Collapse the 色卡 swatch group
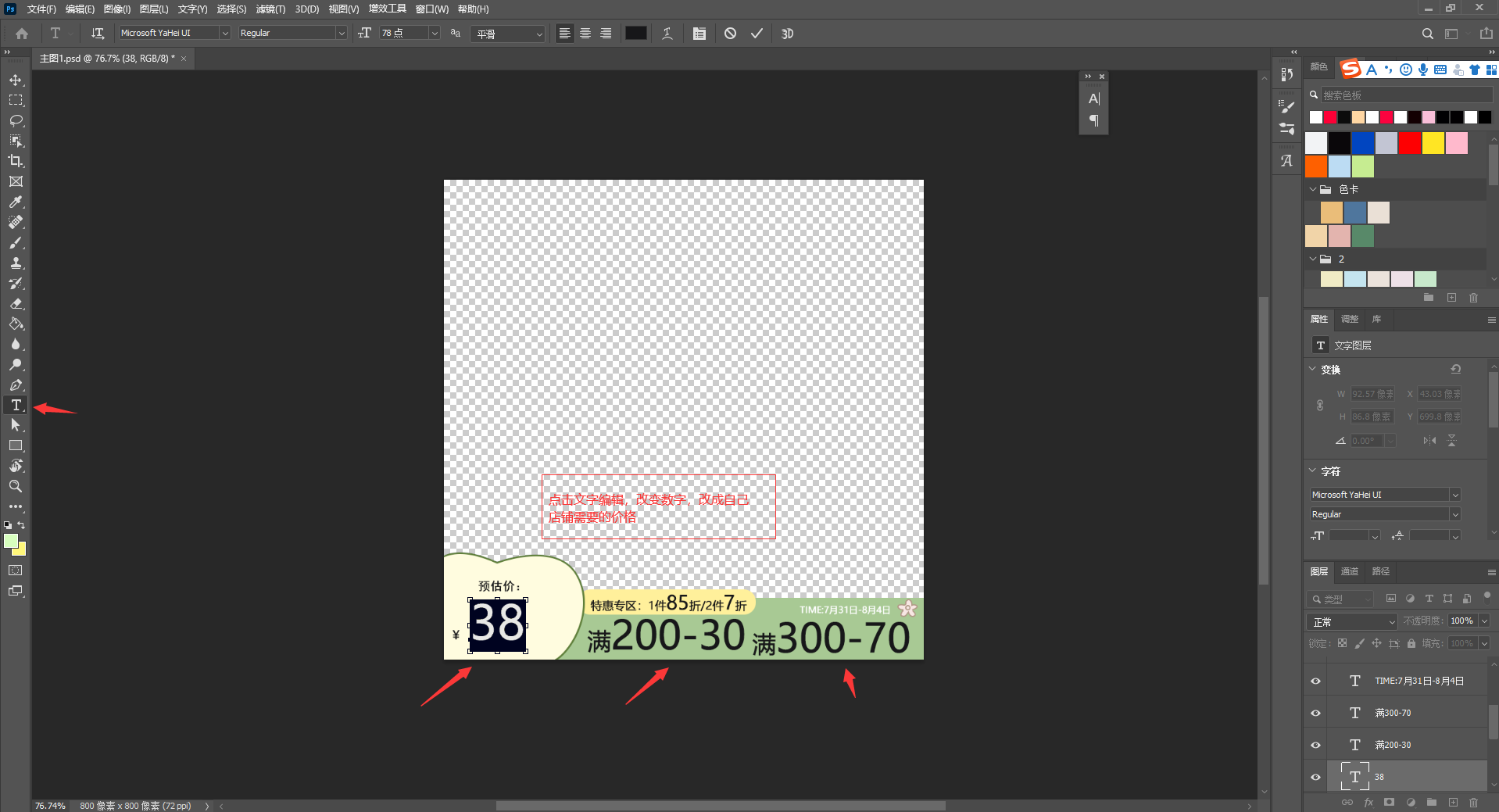This screenshot has height=812, width=1499. pos(1313,189)
